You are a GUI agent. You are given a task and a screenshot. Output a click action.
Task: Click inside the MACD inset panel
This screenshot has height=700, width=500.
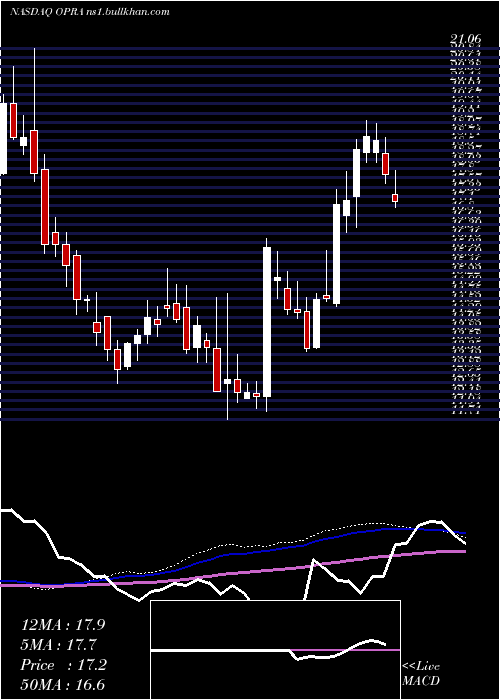coord(275,650)
